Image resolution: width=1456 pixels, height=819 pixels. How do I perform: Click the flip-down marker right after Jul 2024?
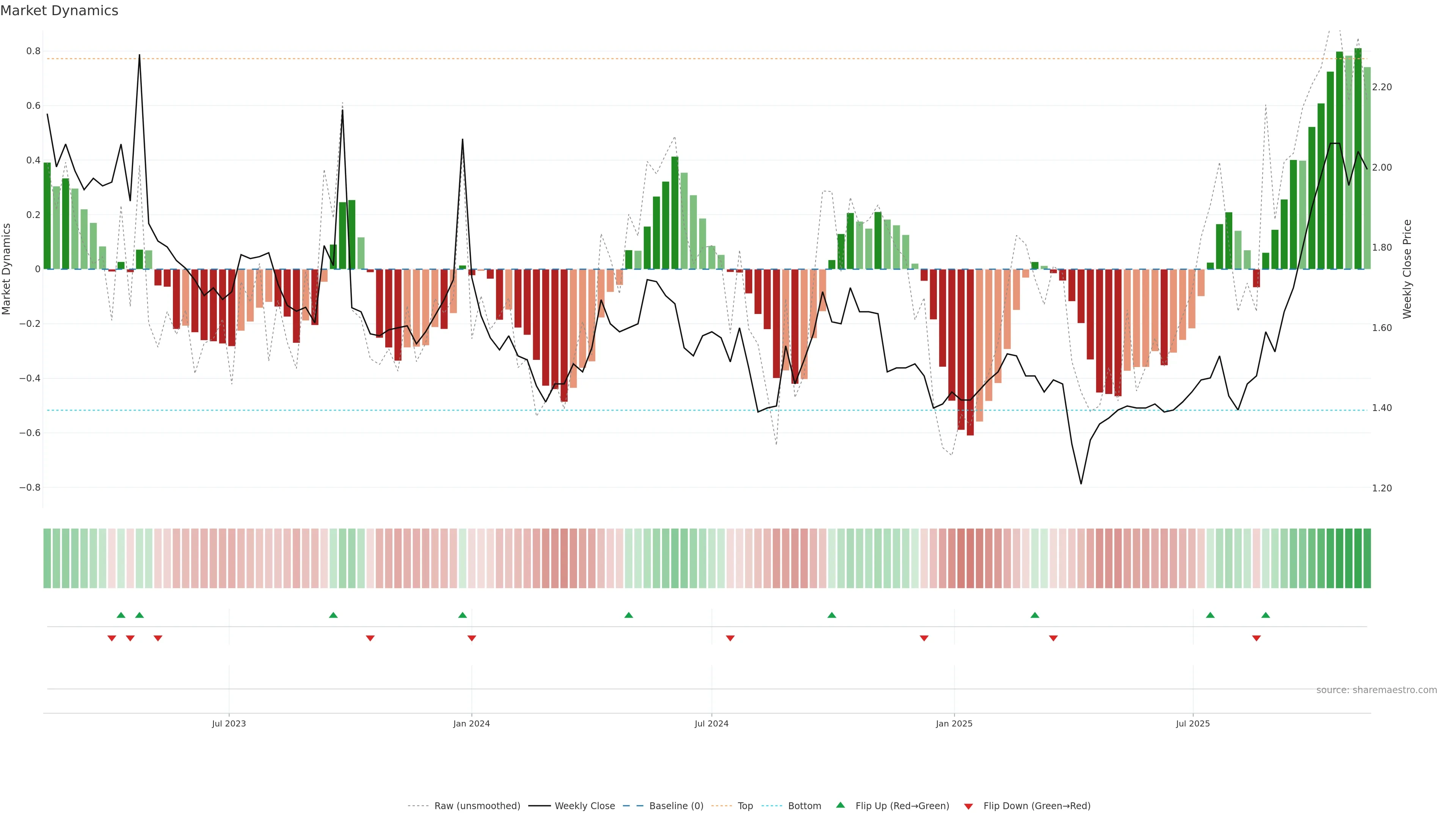point(730,638)
